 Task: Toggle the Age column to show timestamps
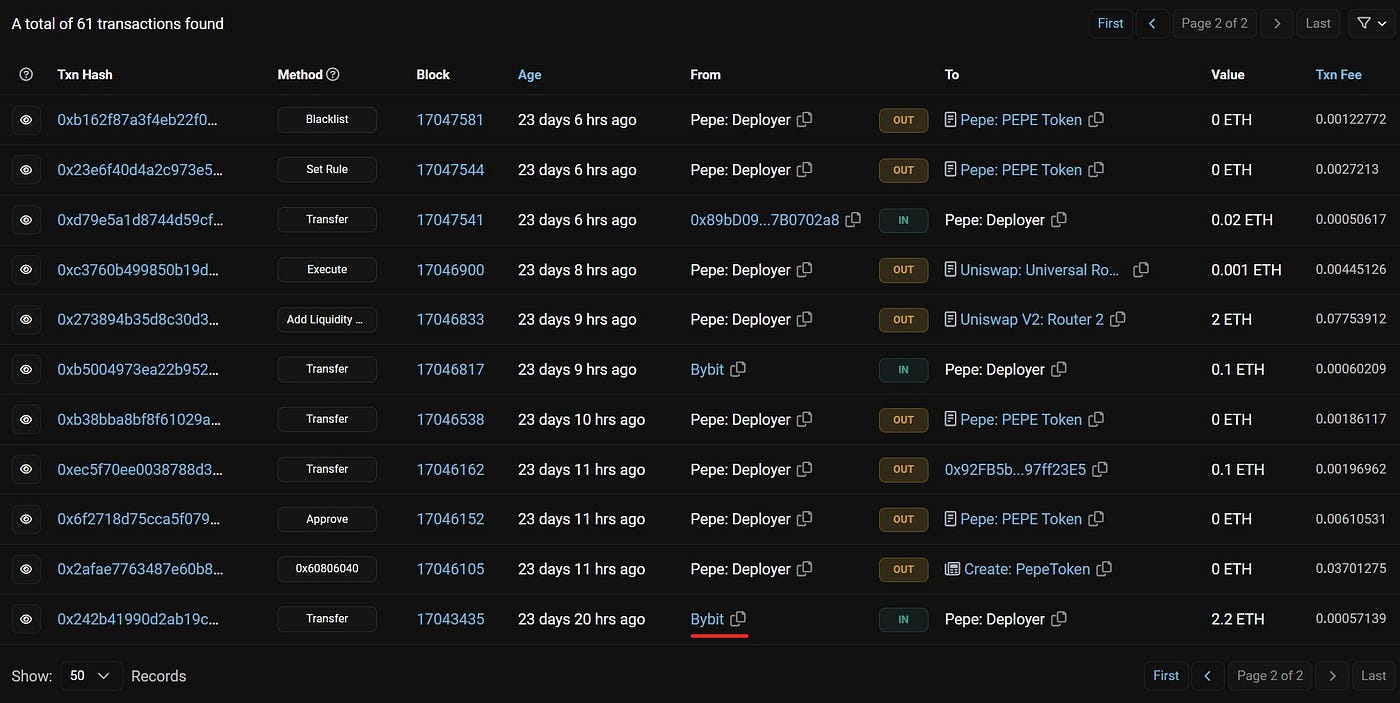click(x=529, y=74)
